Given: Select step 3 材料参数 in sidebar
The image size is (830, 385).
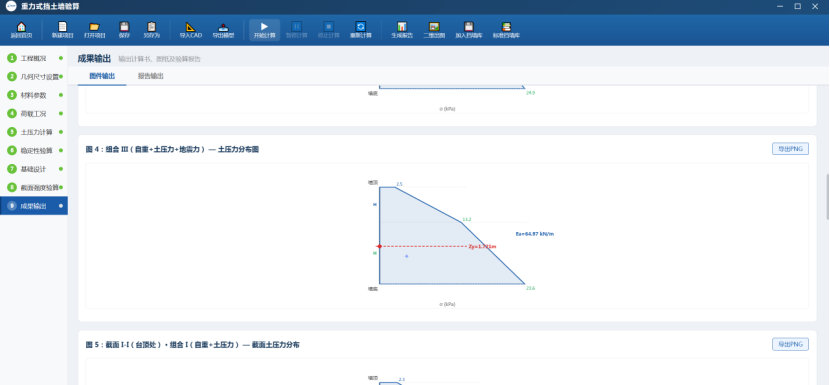Looking at the screenshot, I should (34, 95).
